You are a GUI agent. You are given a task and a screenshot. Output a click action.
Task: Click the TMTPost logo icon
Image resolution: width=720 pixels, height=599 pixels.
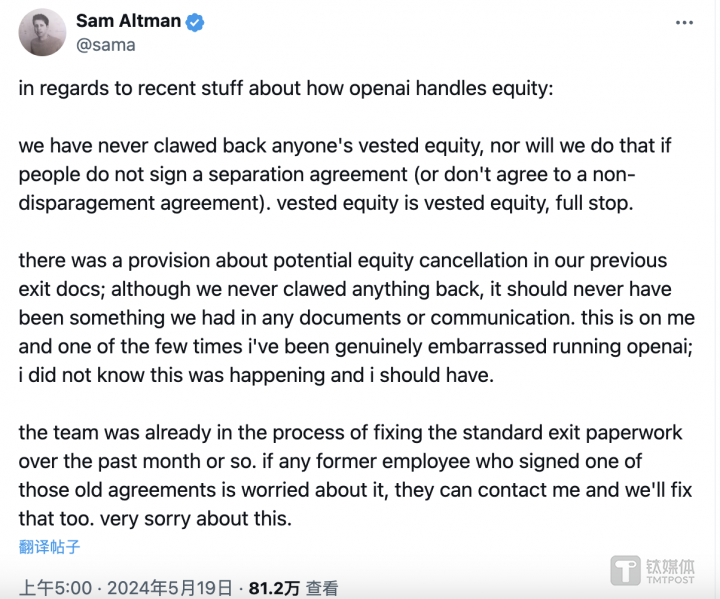(627, 570)
